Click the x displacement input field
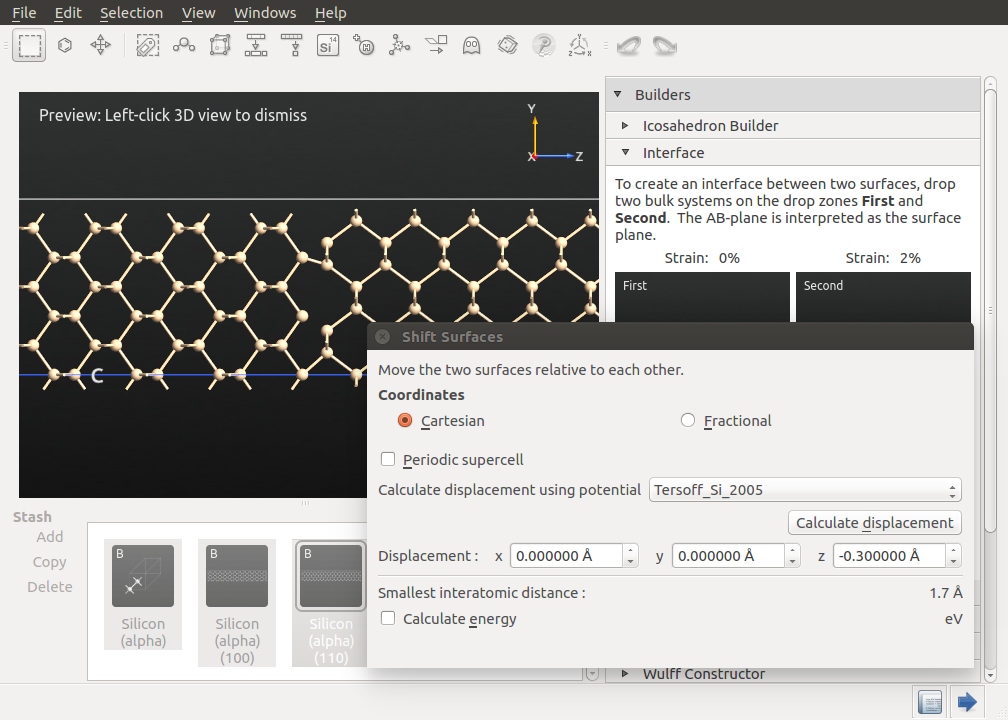The height and width of the screenshot is (720, 1008). (566, 555)
